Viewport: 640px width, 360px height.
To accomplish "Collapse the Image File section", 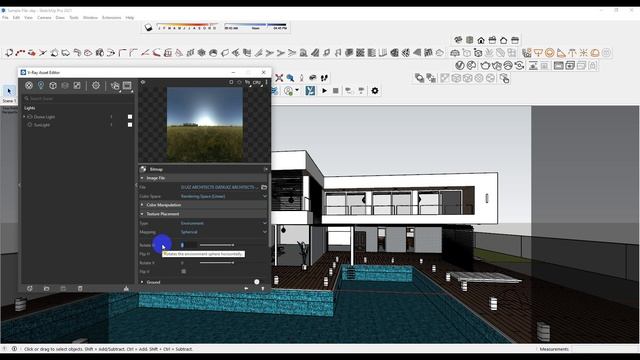I will [x=142, y=178].
